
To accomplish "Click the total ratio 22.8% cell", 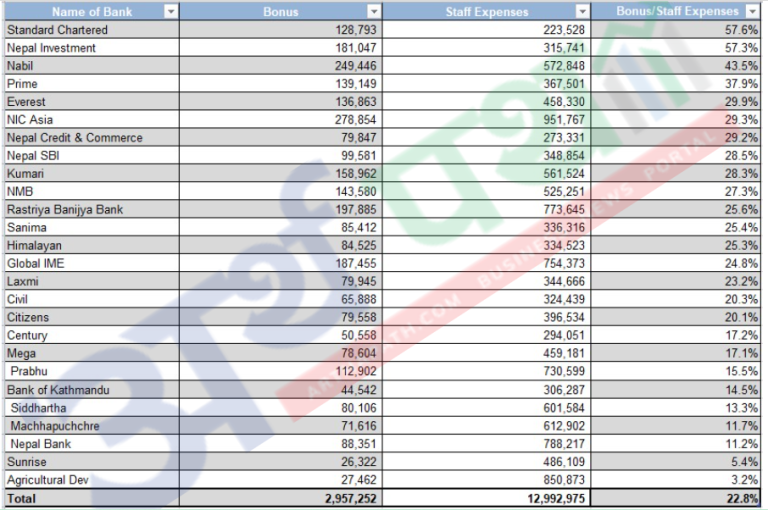I will 676,498.
